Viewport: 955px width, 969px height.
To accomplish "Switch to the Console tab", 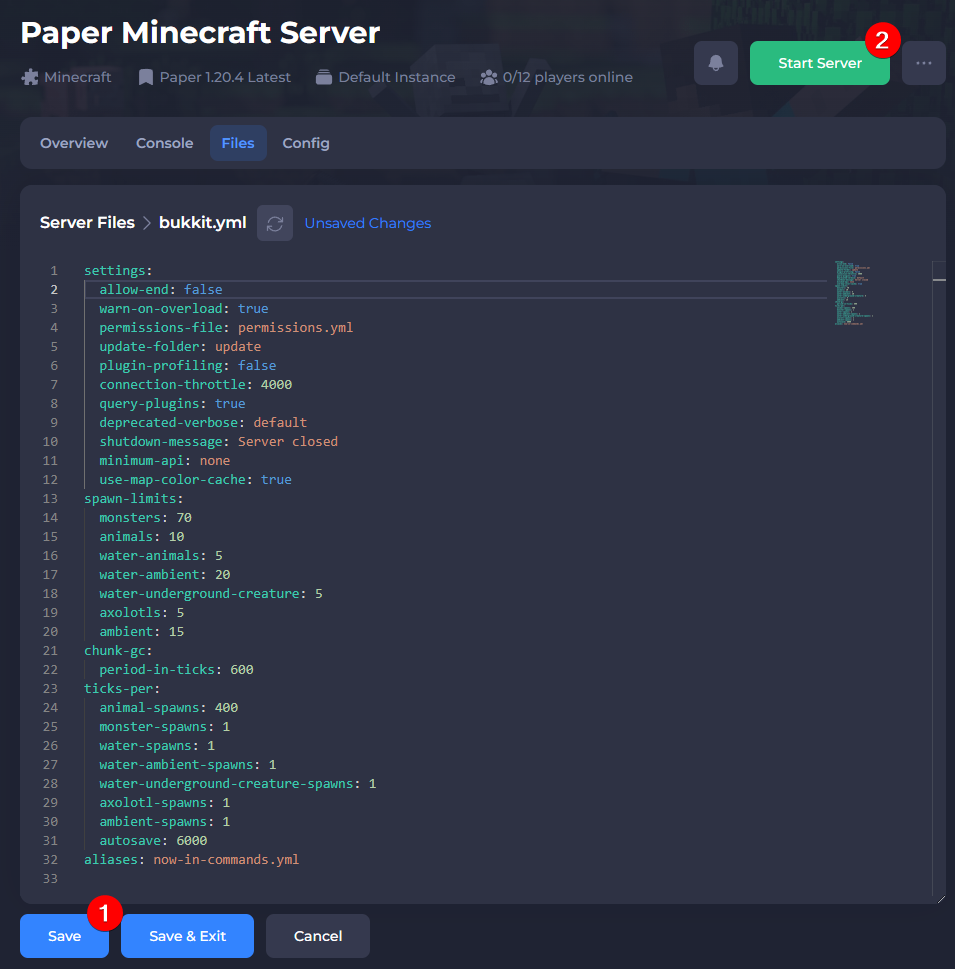I will 164,142.
